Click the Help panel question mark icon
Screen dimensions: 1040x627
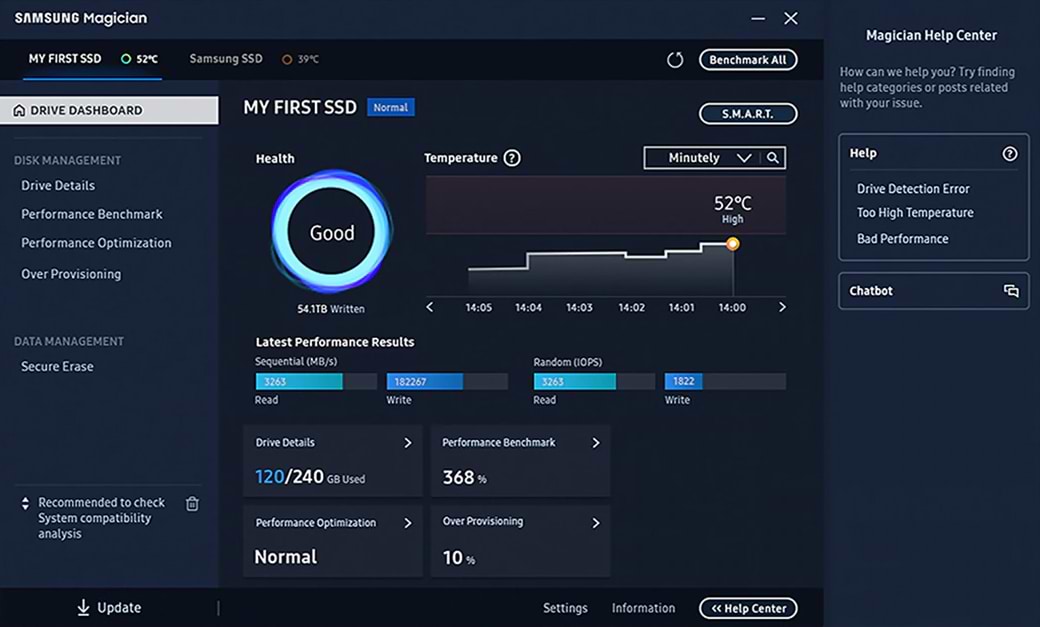tap(1009, 154)
